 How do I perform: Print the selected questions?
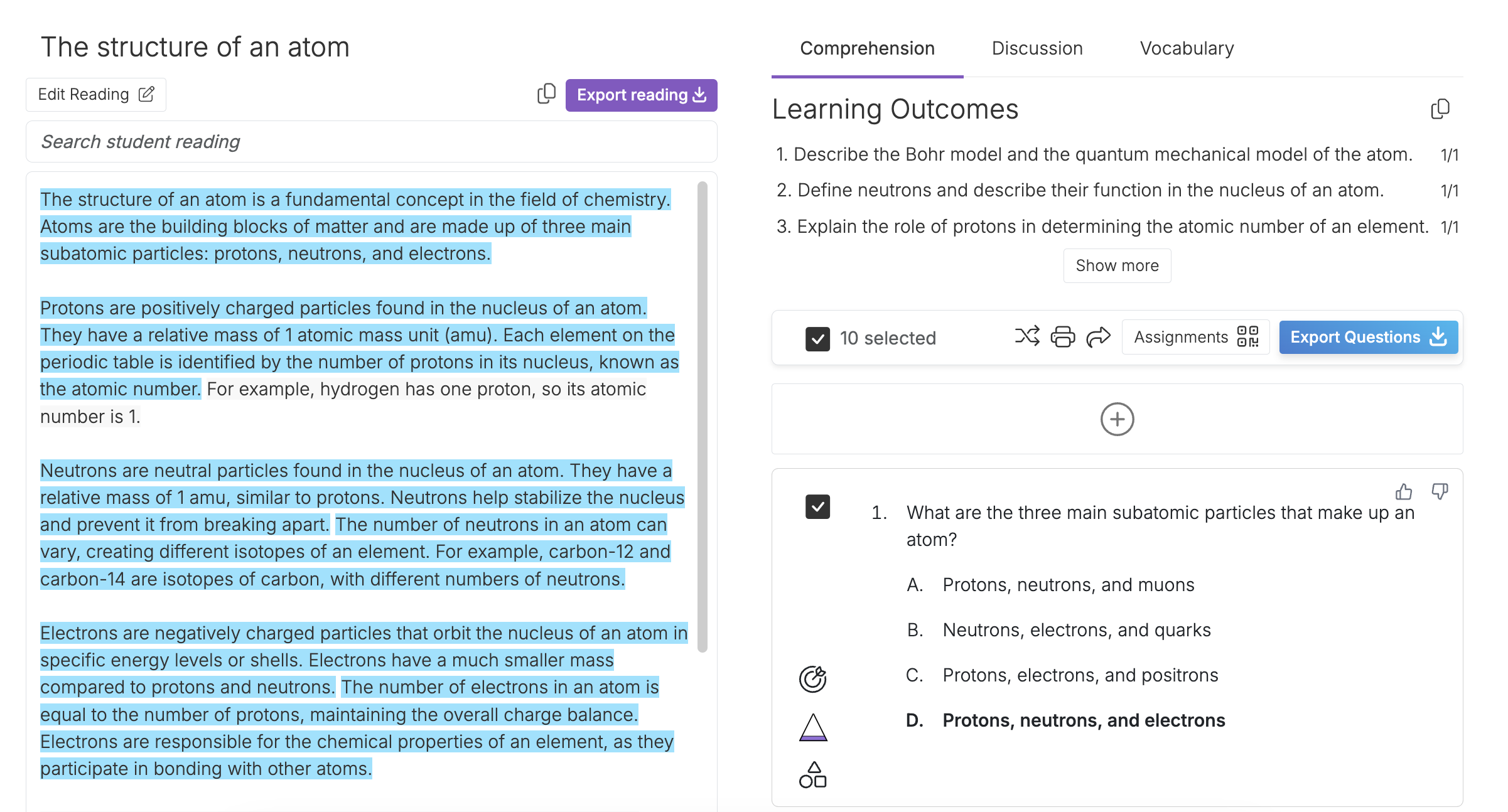pos(1063,337)
